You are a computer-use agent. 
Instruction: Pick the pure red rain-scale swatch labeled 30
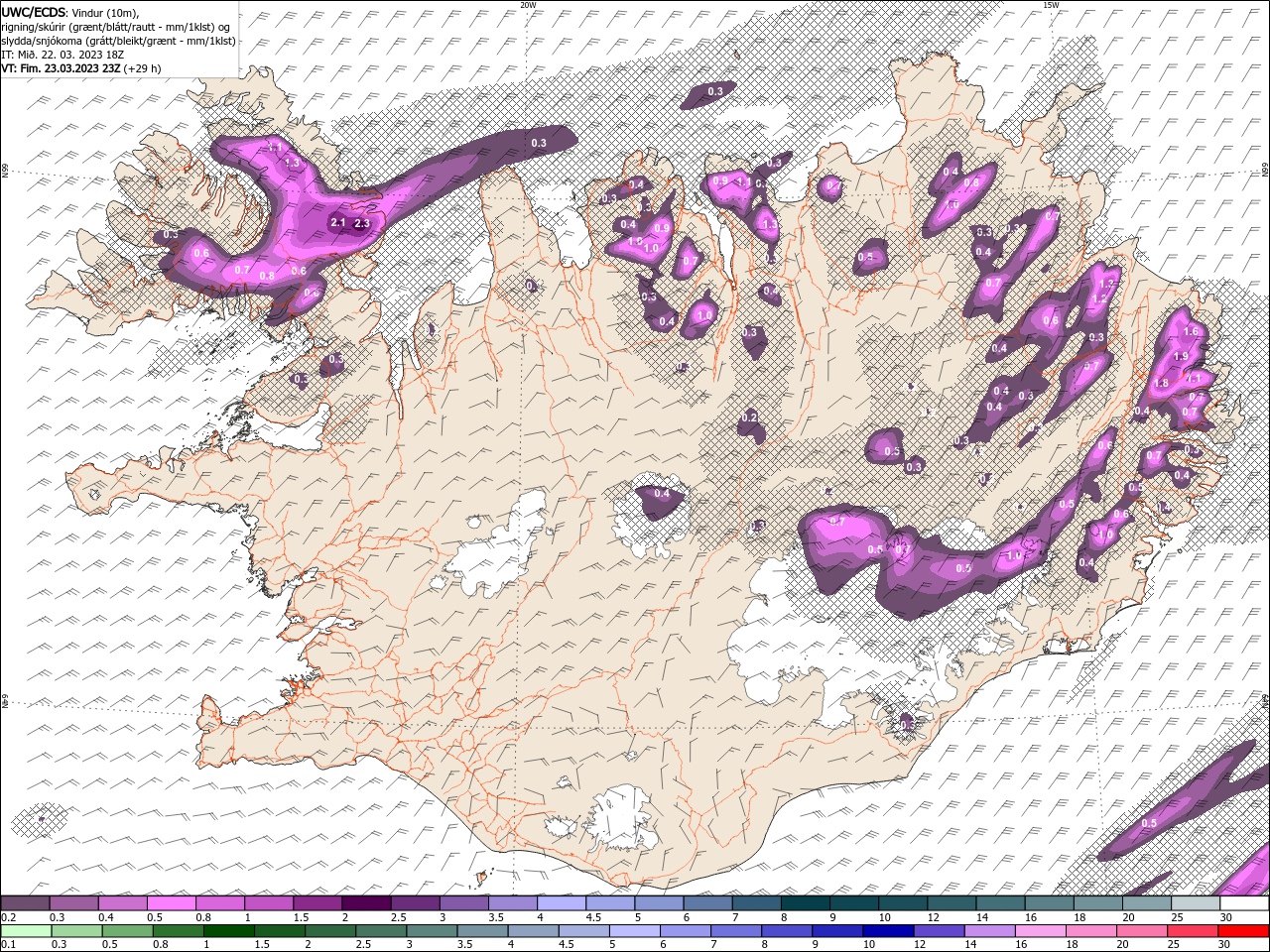[1243, 931]
